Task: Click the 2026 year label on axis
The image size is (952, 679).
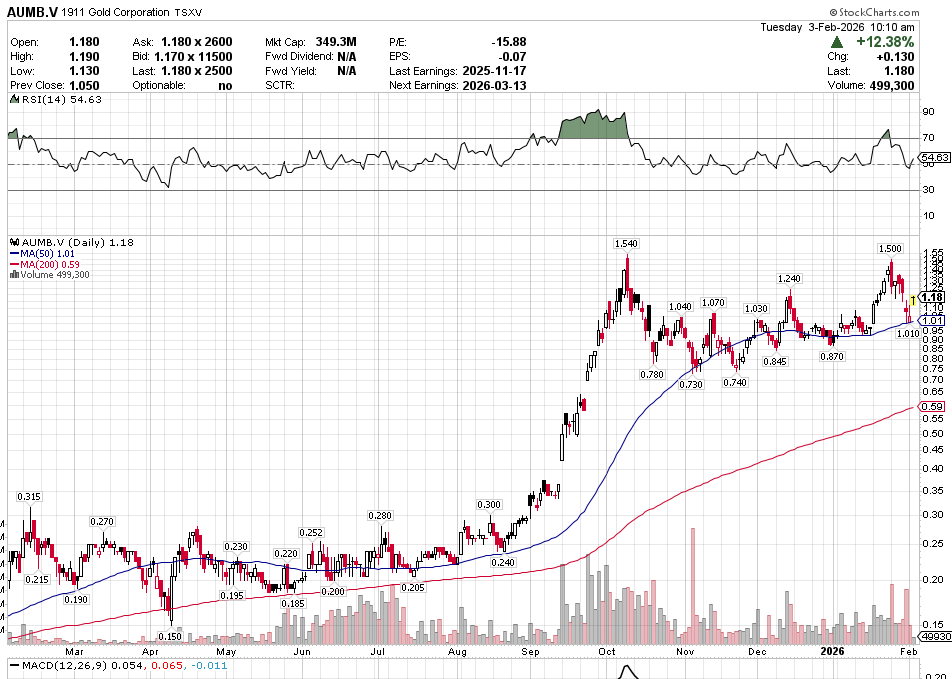Action: 833,651
